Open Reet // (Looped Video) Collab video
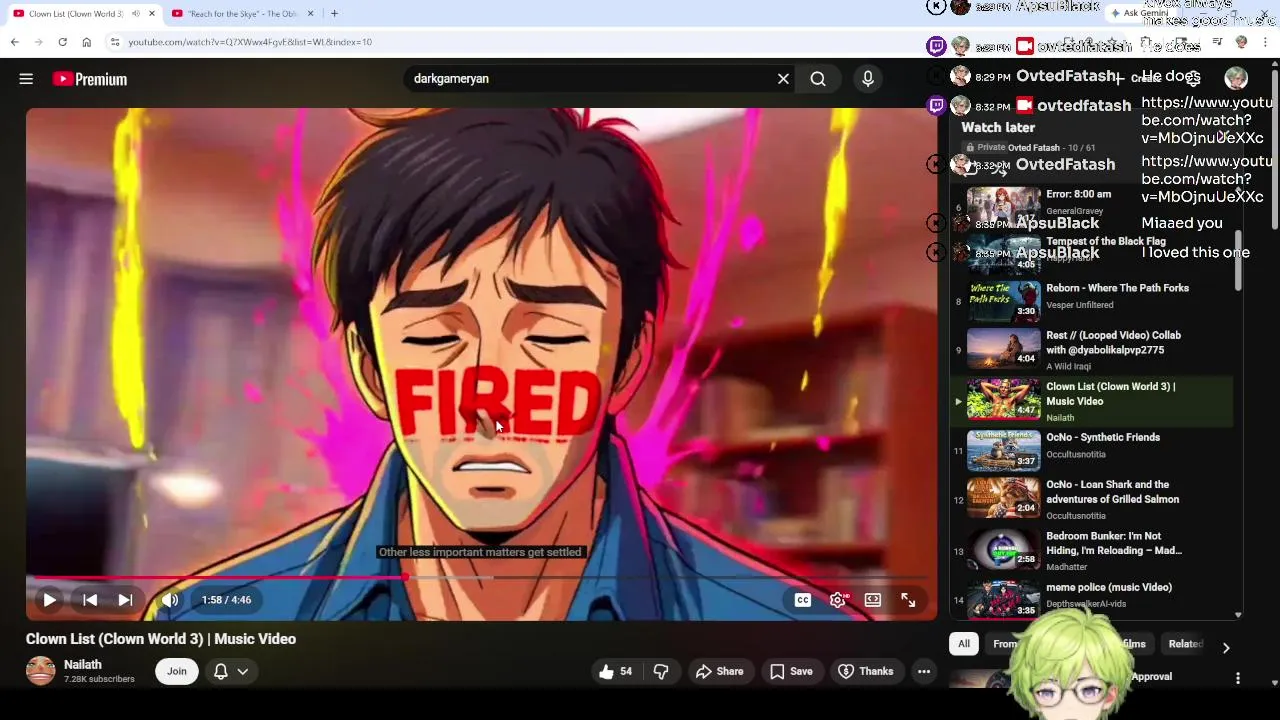The height and width of the screenshot is (720, 1280). (x=1113, y=342)
